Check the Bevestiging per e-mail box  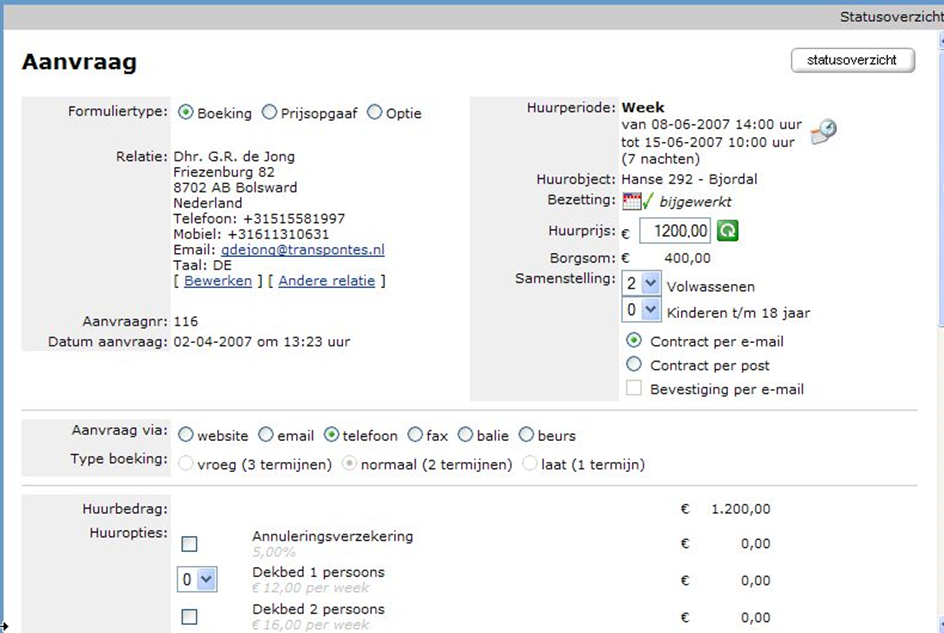pos(633,389)
